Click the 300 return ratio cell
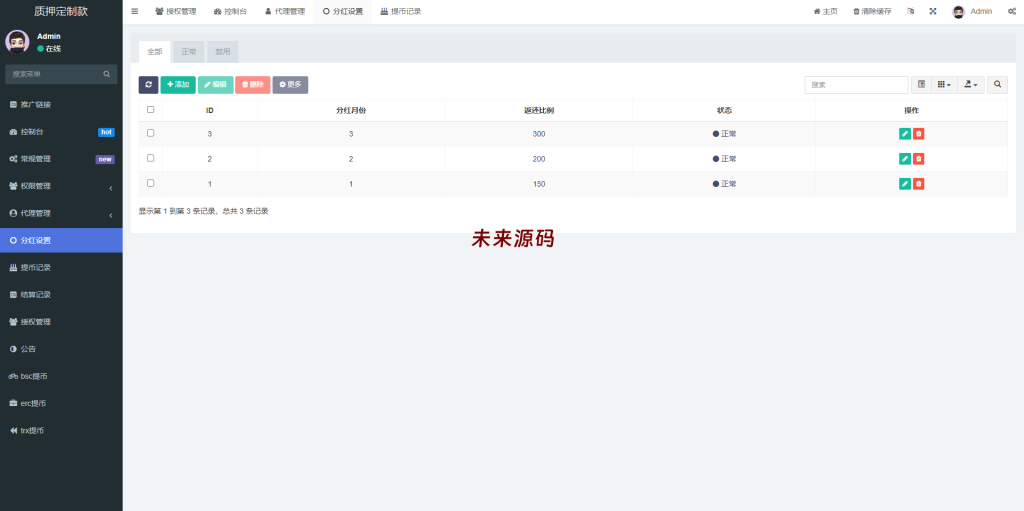The height and width of the screenshot is (511, 1024). 539,134
